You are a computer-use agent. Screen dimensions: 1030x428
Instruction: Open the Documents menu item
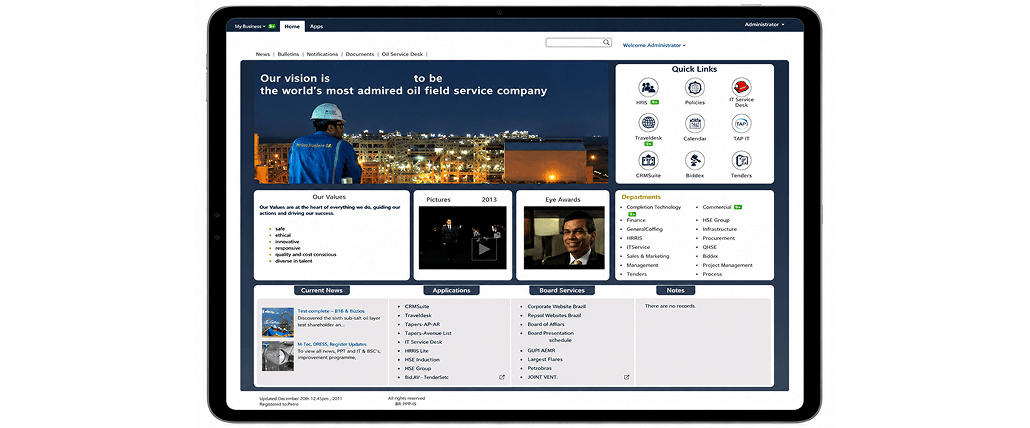tap(360, 54)
